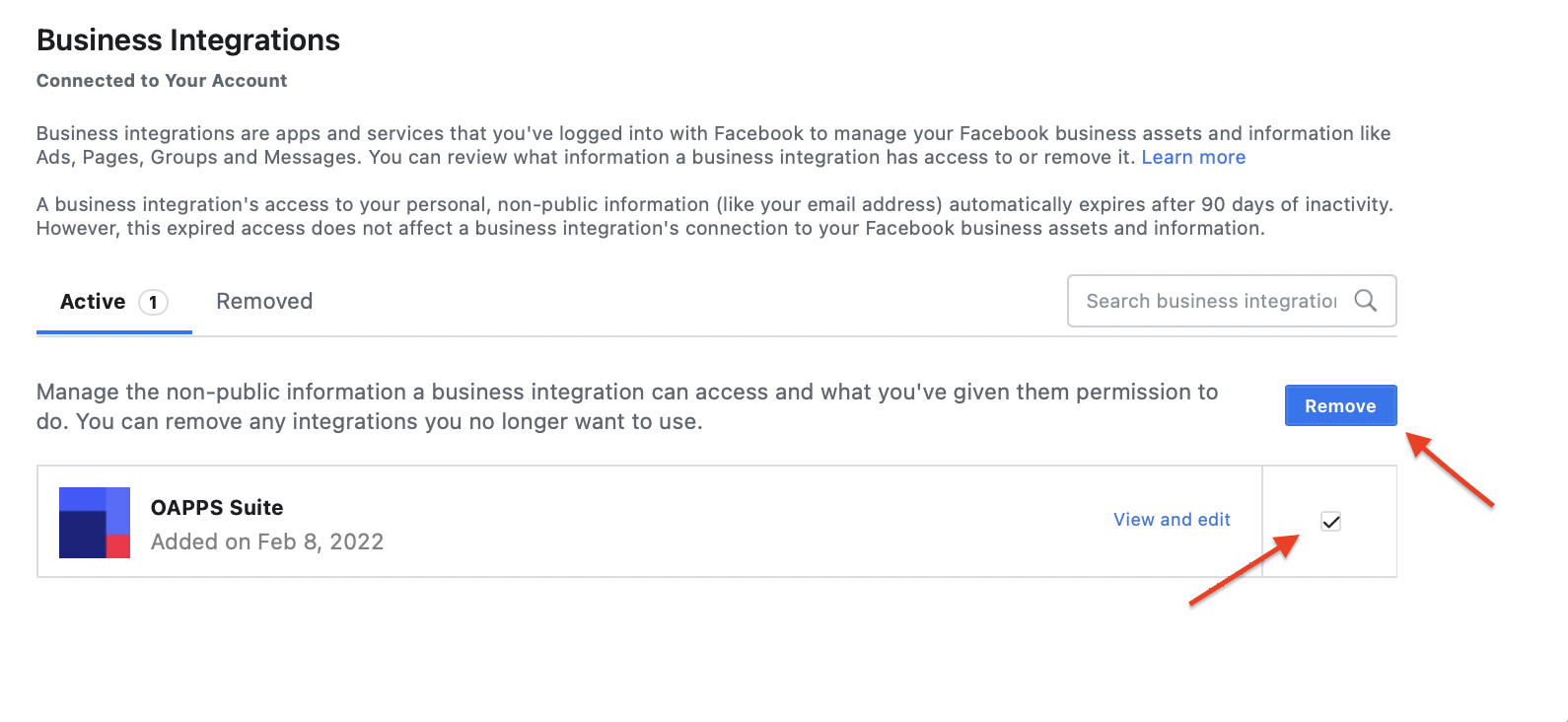The width and height of the screenshot is (1568, 722).
Task: Click the Manage the non-public information text
Action: coord(627,406)
